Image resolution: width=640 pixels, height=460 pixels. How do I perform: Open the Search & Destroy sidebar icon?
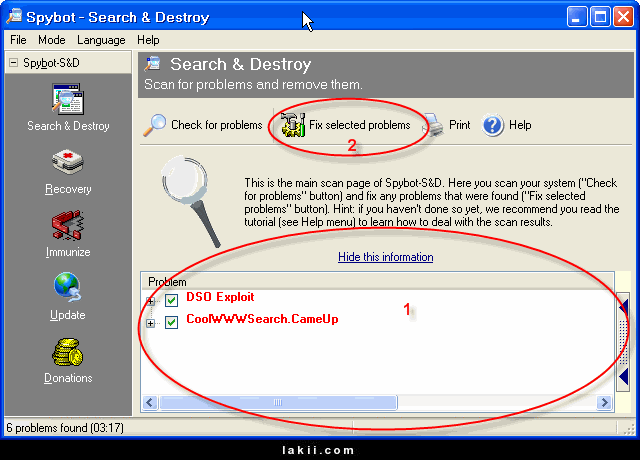coord(68,101)
